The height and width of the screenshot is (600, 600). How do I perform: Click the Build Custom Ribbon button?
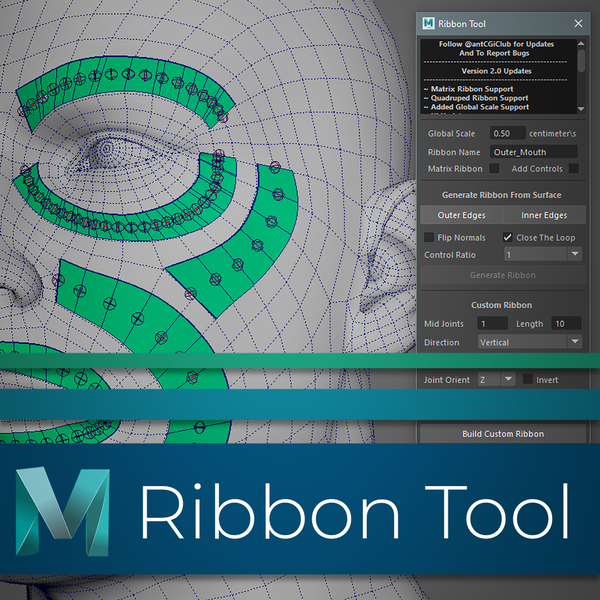click(503, 434)
